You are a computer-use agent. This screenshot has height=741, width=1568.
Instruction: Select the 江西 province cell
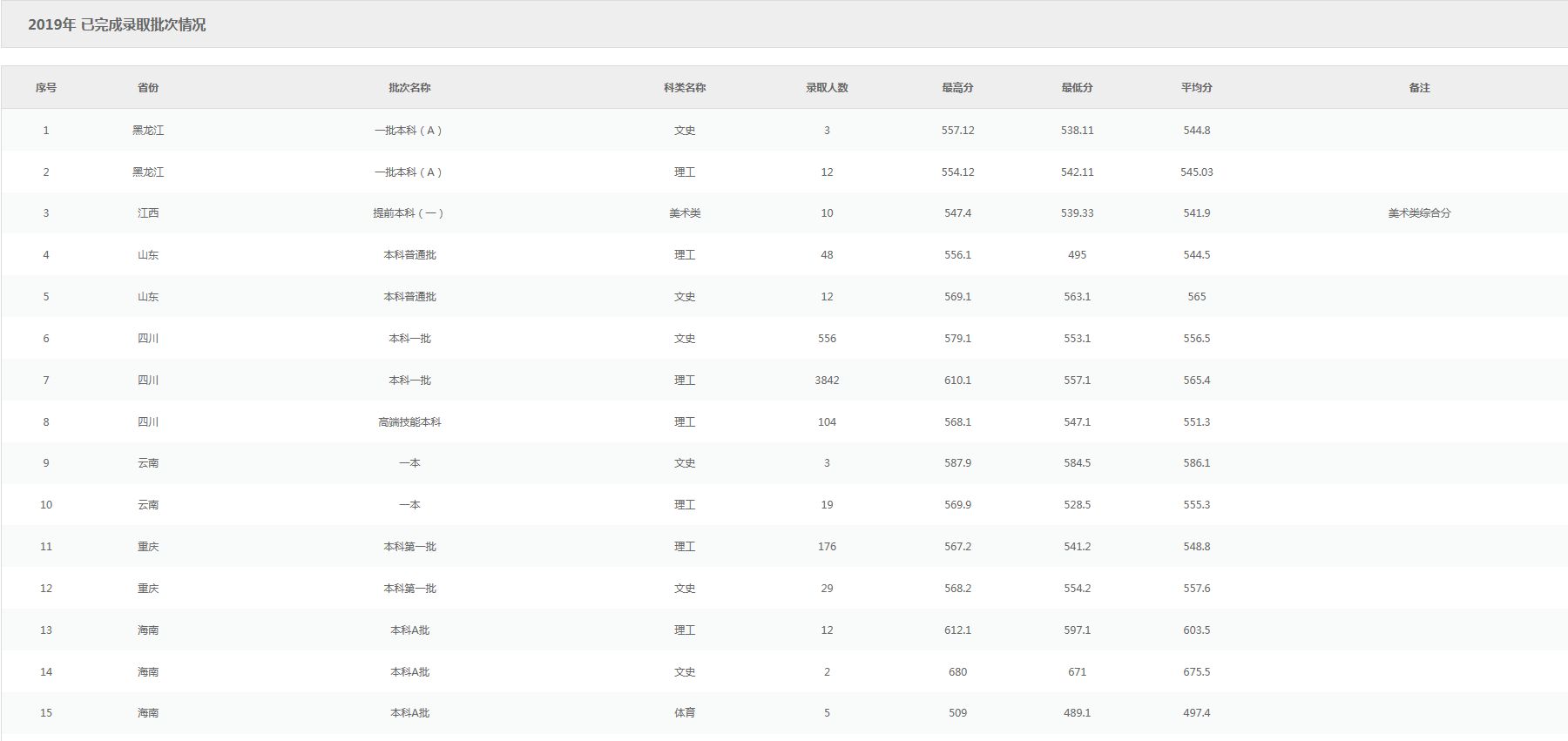click(x=148, y=213)
